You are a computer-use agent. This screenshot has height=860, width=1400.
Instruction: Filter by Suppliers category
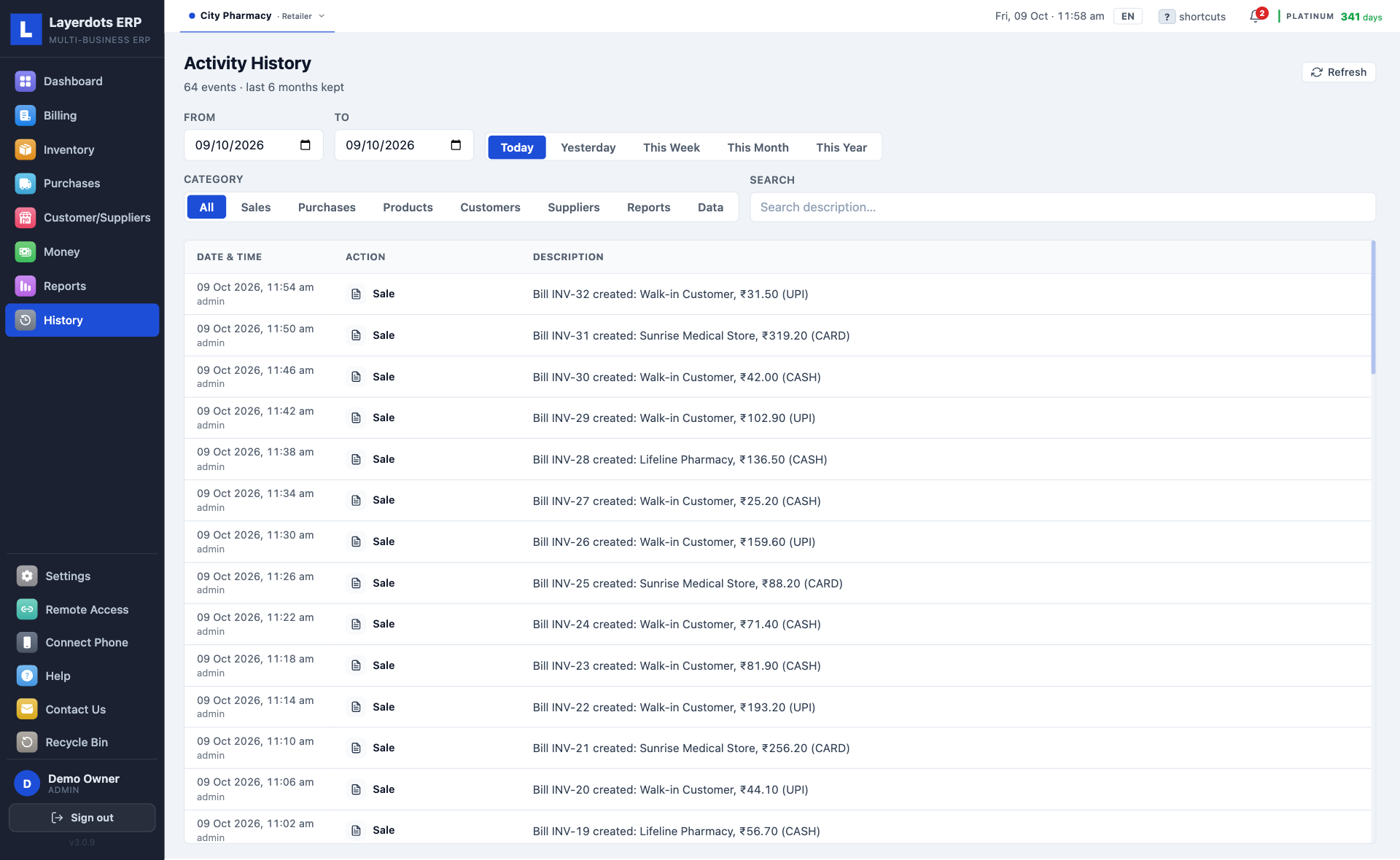[573, 207]
